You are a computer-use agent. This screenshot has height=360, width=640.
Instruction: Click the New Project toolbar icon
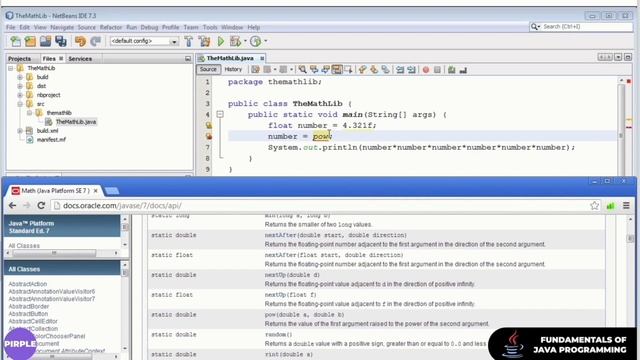pyautogui.click(x=30, y=41)
